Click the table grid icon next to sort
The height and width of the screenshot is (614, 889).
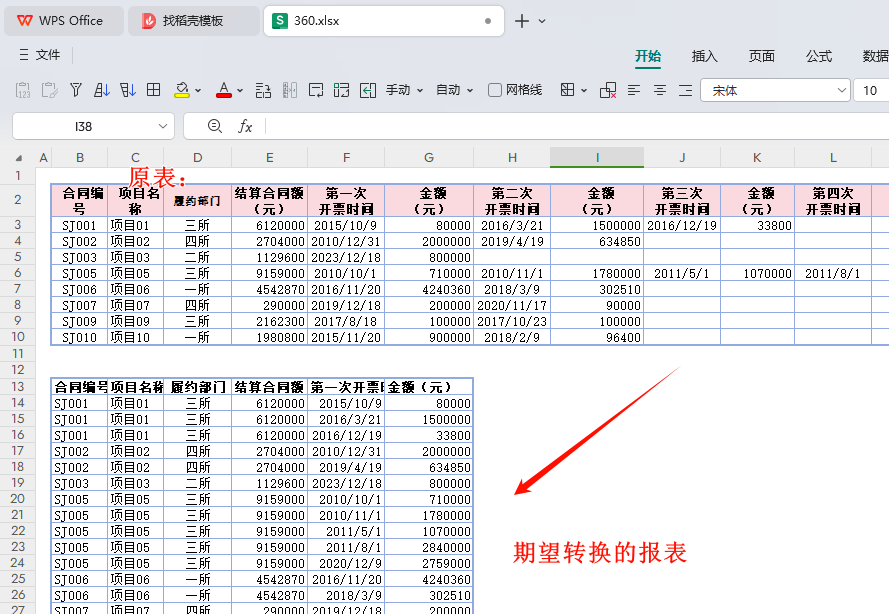coord(153,90)
